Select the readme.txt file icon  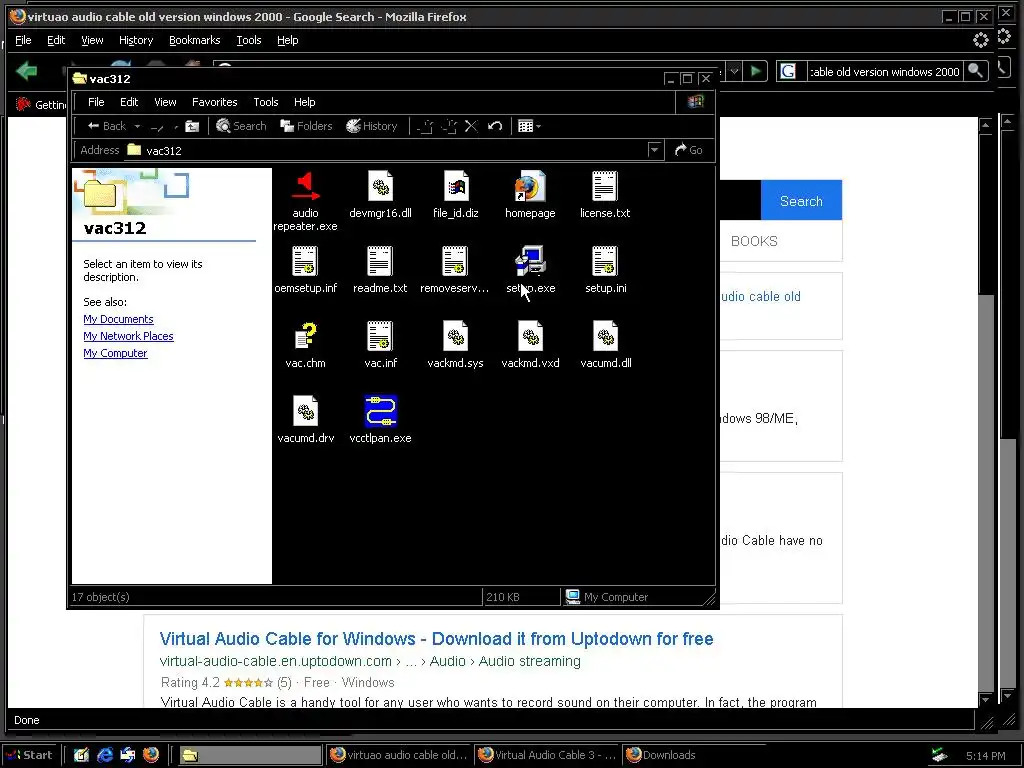tap(380, 261)
